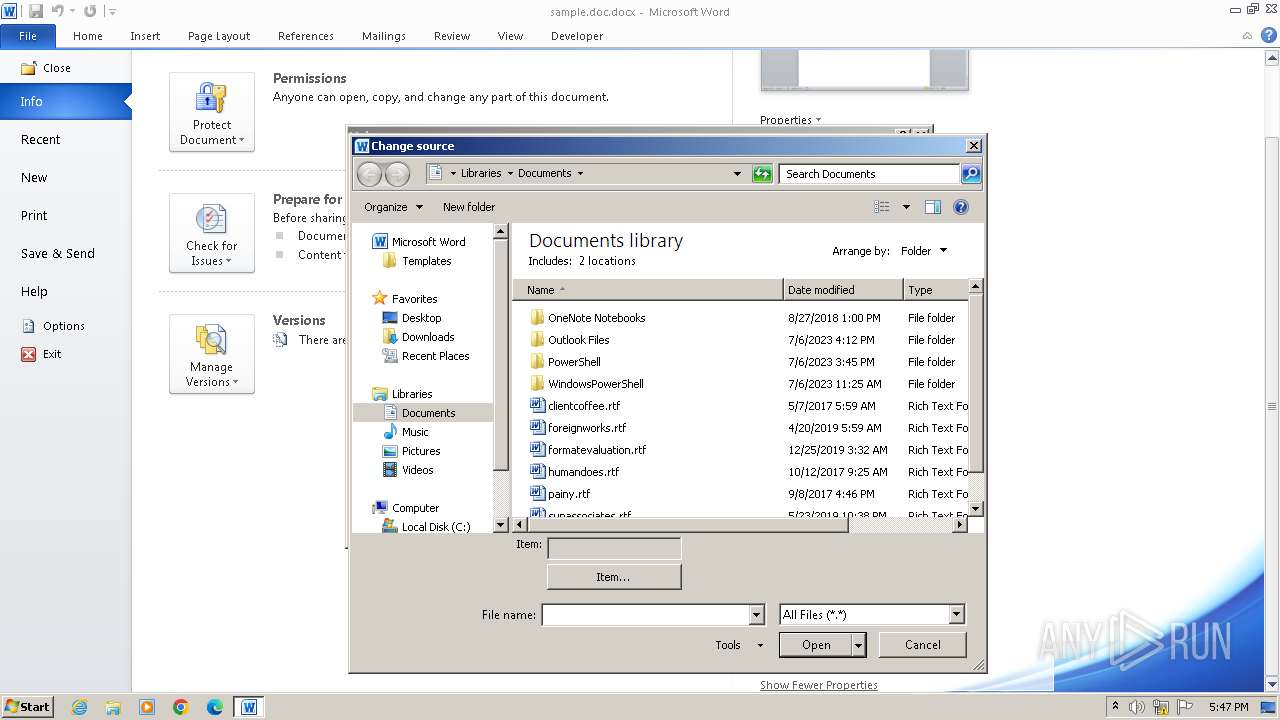
Task: Open Organize dropdown menu
Action: tap(393, 207)
